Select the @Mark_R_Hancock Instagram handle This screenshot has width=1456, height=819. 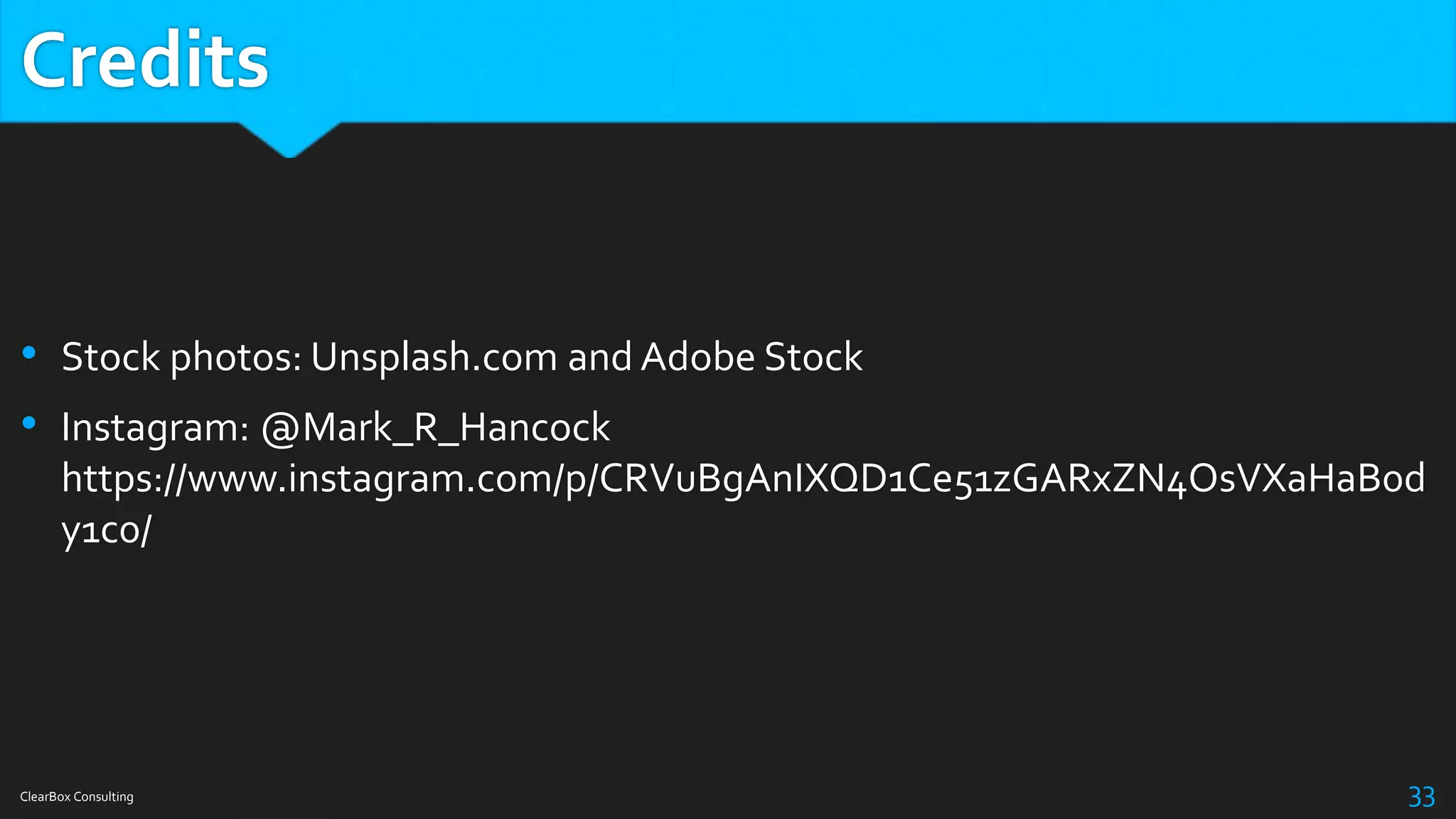click(435, 427)
